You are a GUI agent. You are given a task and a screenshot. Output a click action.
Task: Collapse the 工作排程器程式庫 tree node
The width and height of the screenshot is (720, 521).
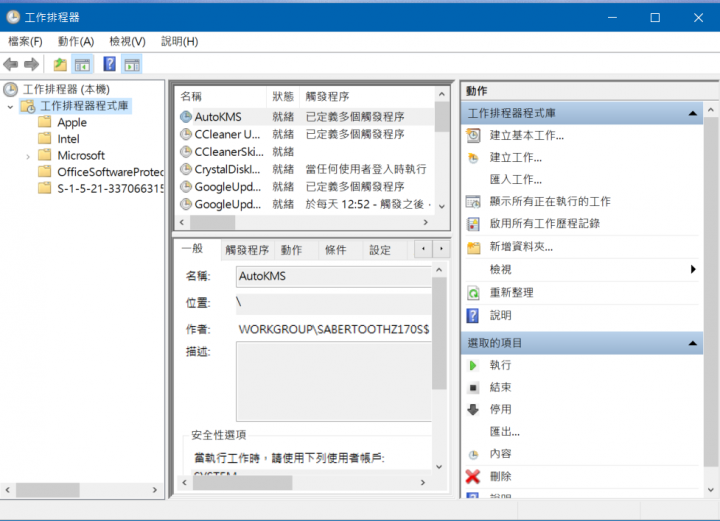pyautogui.click(x=10, y=107)
